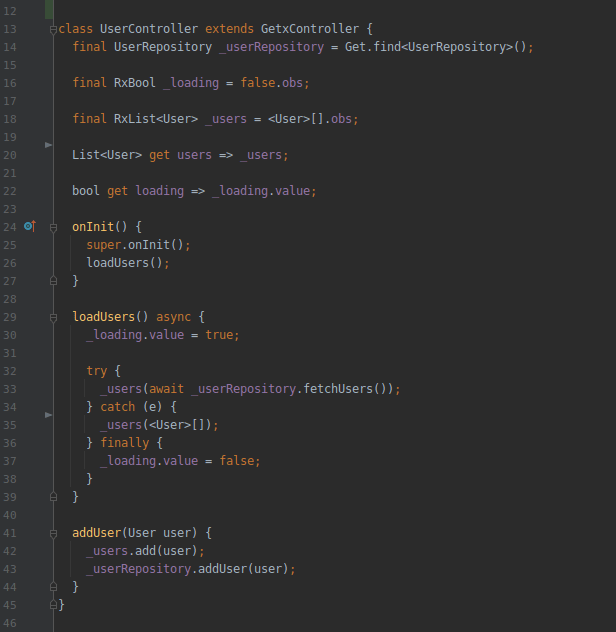
Task: Fold addUser using its closing brace marker
Action: (x=53, y=586)
